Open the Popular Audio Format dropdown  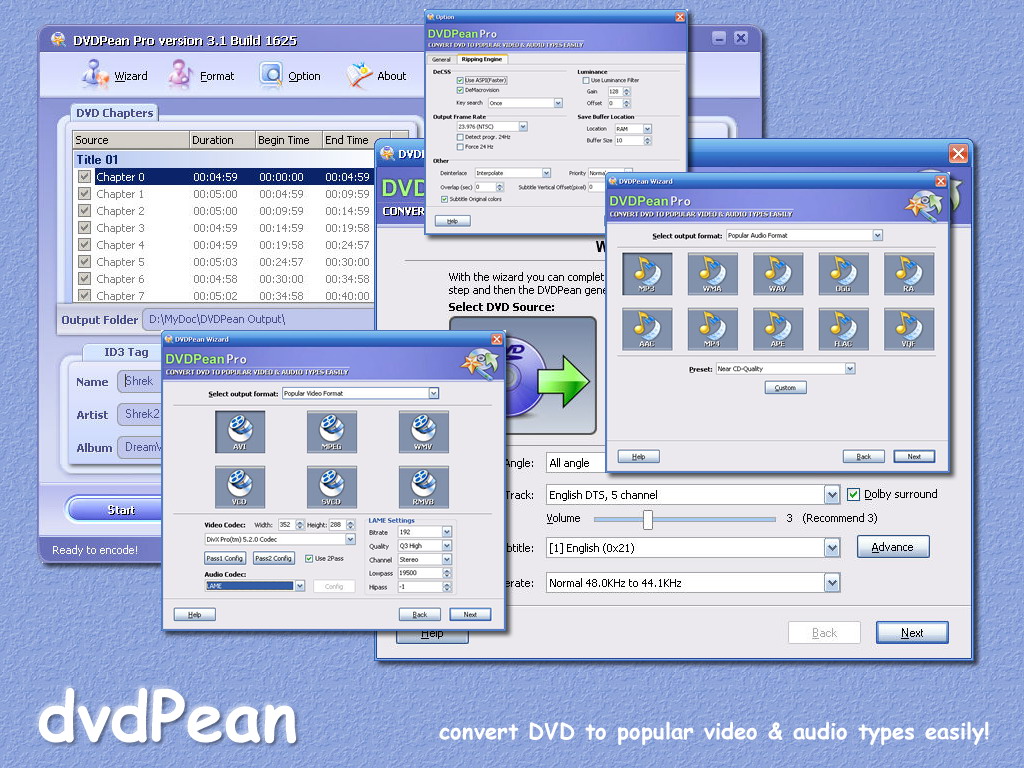pyautogui.click(x=877, y=235)
